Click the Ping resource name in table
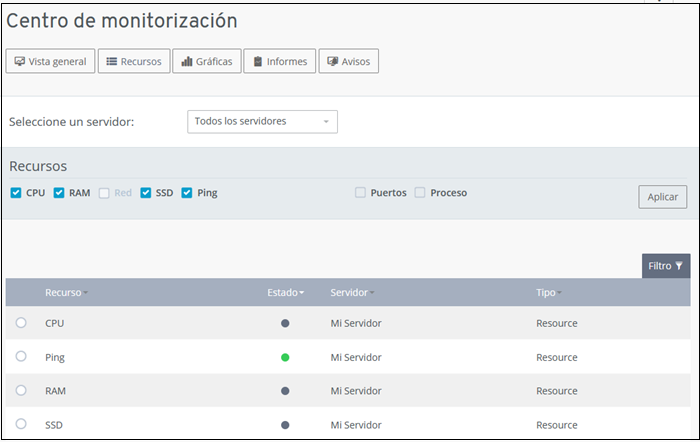This screenshot has width=700, height=442. 55,358
